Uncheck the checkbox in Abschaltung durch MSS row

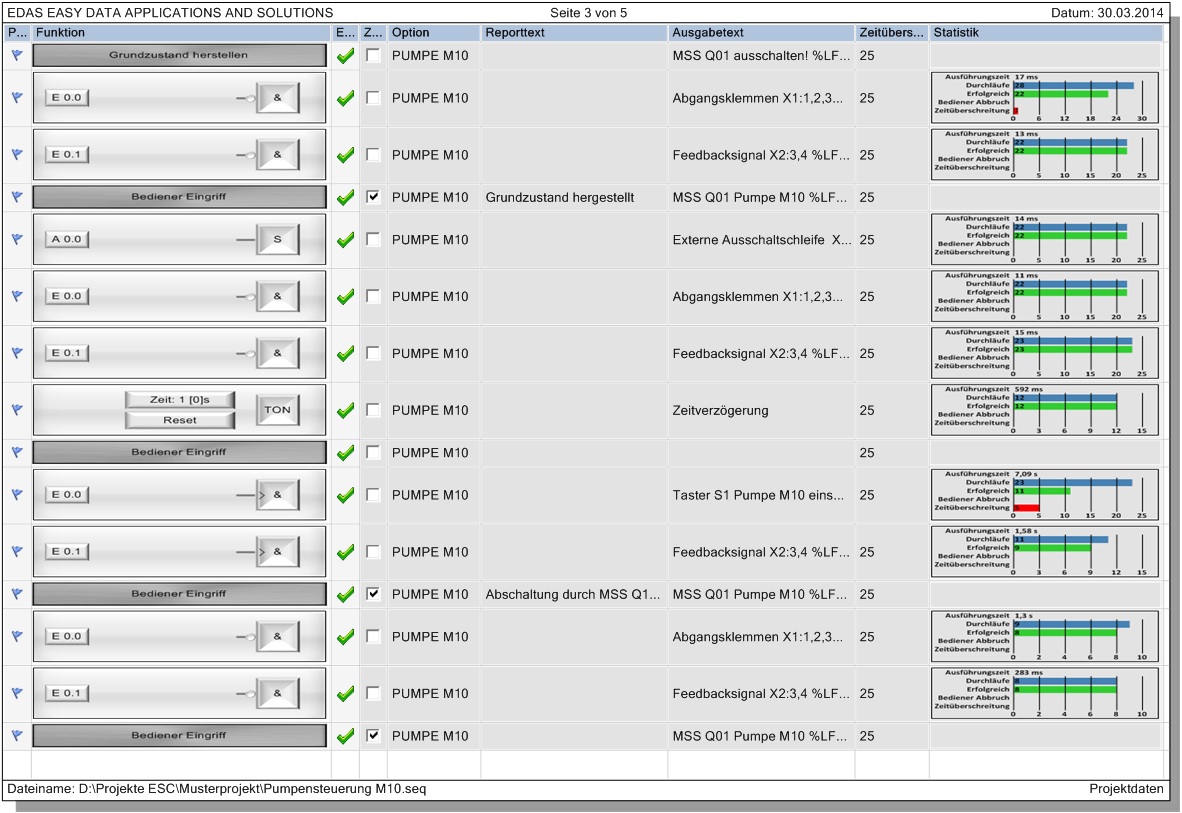[373, 594]
